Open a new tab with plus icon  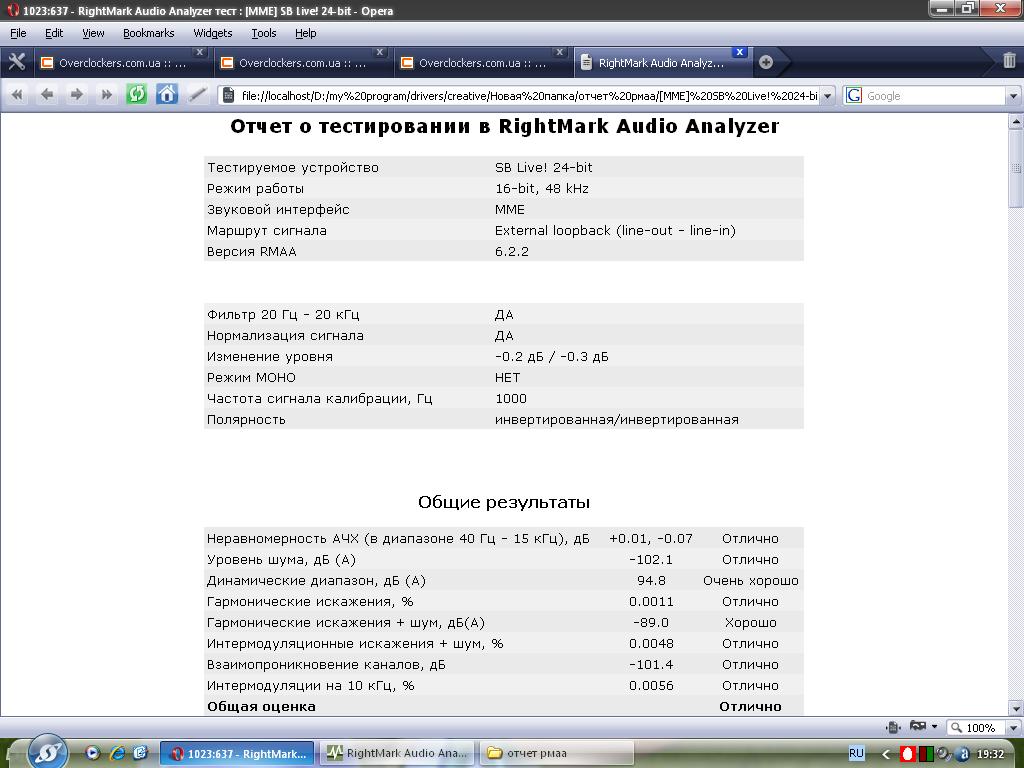[766, 62]
